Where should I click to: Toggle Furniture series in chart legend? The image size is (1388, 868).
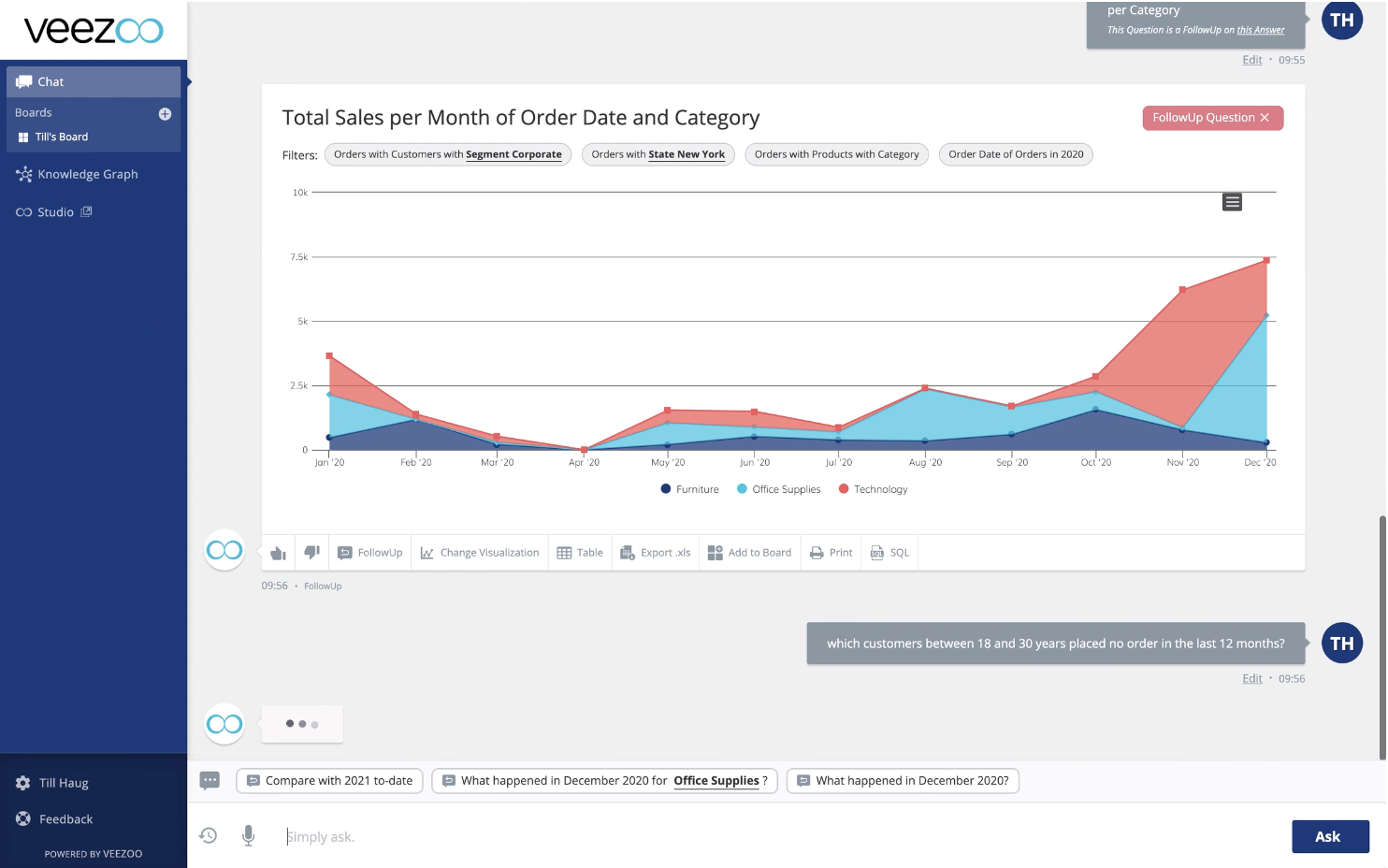689,489
